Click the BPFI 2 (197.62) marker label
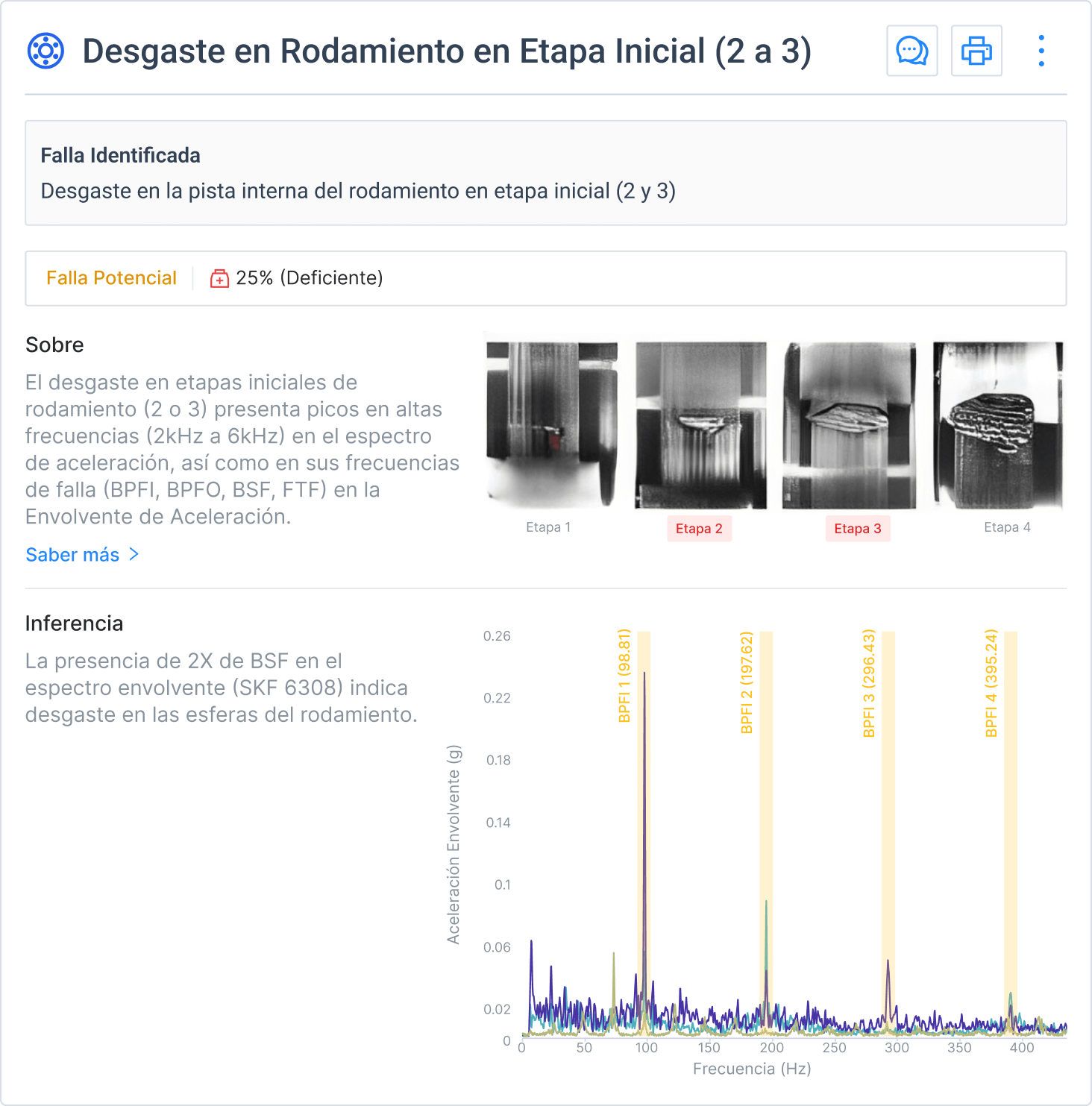This screenshot has width=1092, height=1106. pyautogui.click(x=747, y=682)
